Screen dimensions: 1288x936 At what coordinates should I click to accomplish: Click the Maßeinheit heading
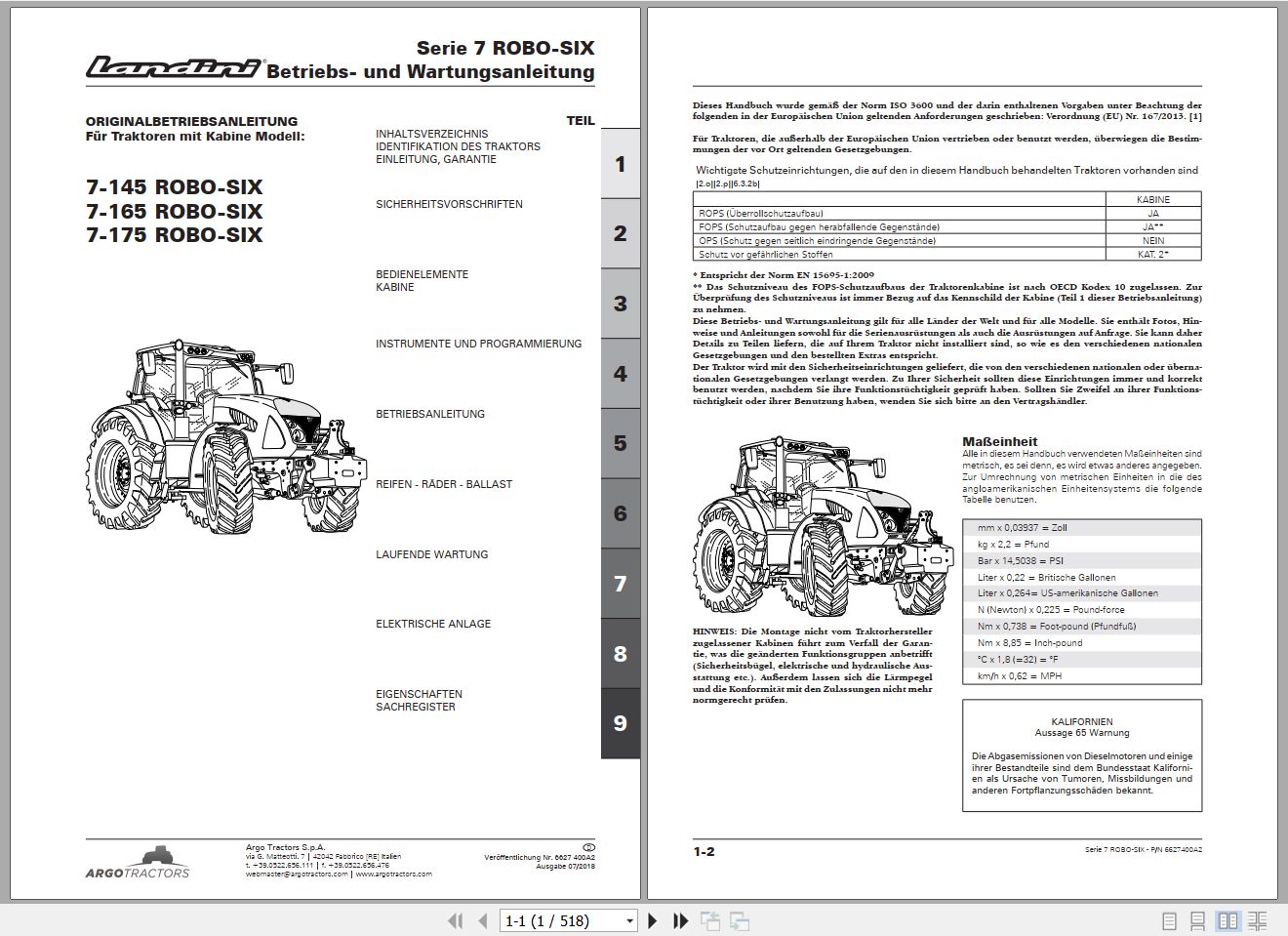point(1000,441)
